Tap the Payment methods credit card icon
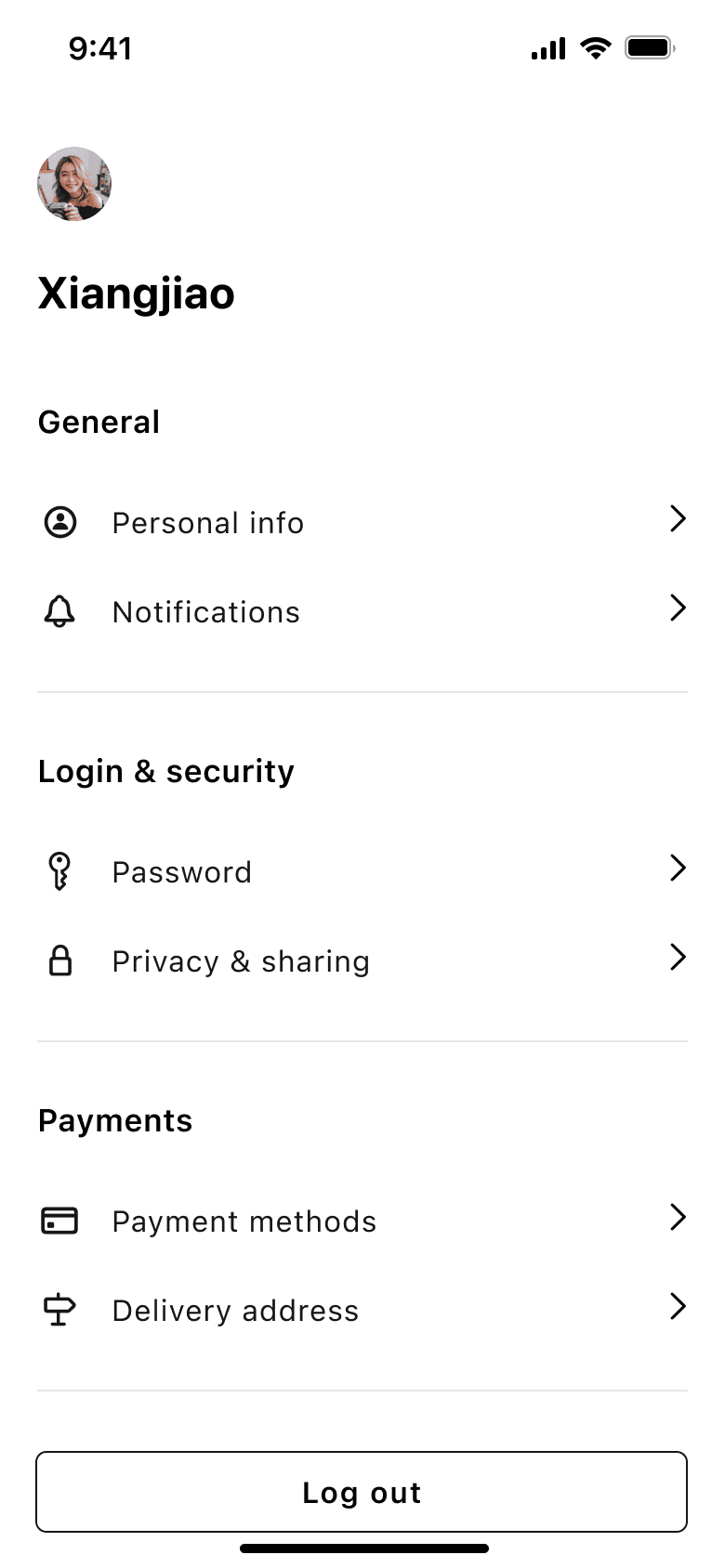This screenshot has height=1568, width=725. [x=60, y=1221]
